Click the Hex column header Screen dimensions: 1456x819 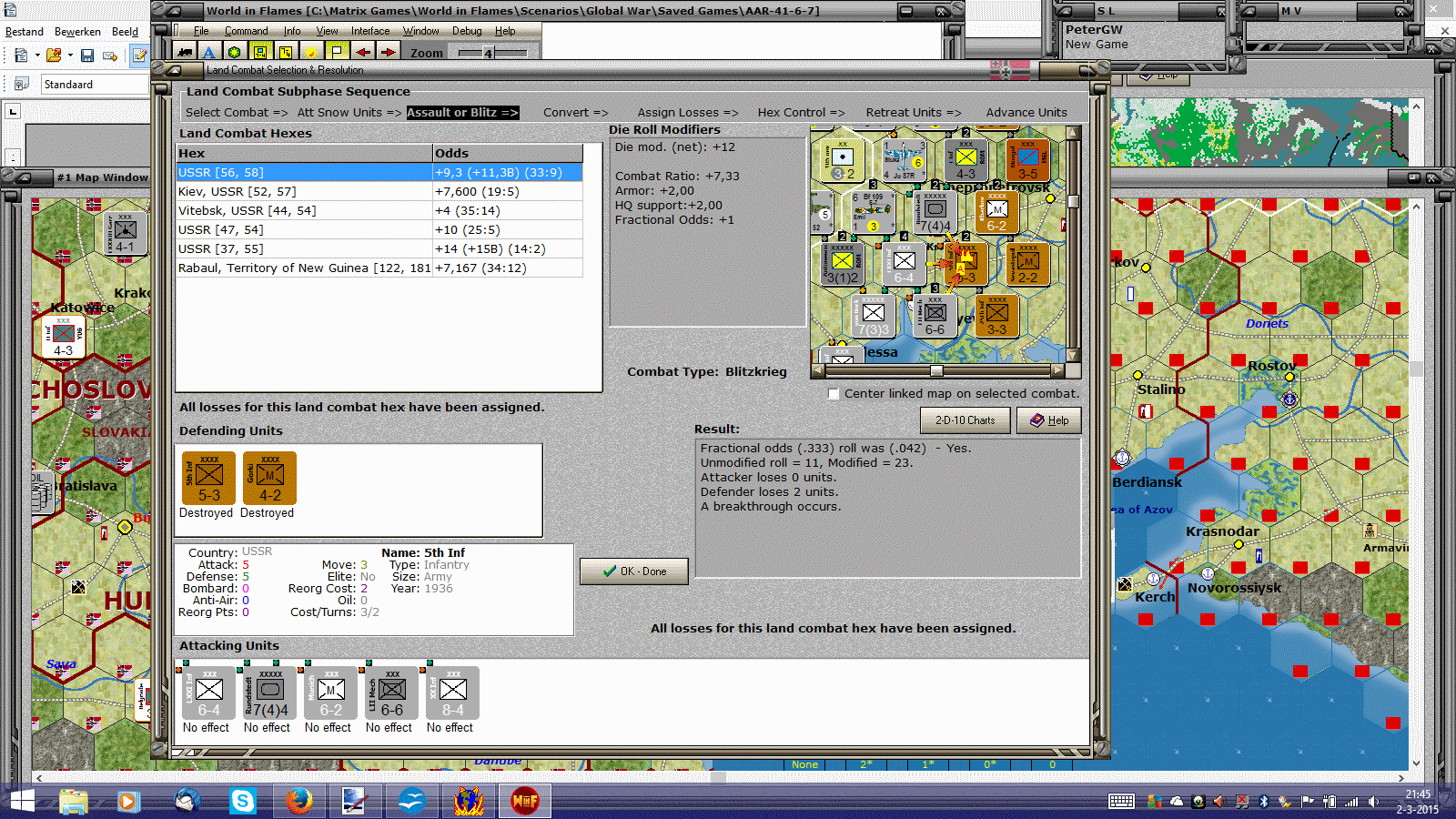(x=305, y=153)
